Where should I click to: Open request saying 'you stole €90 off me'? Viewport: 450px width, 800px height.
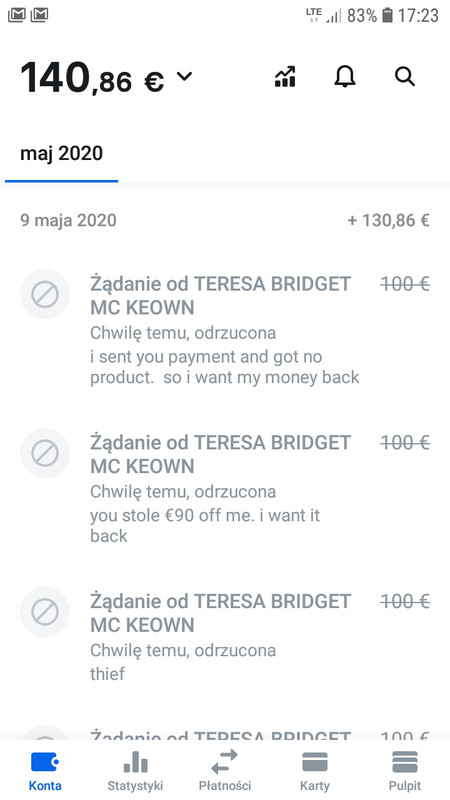pos(225,489)
